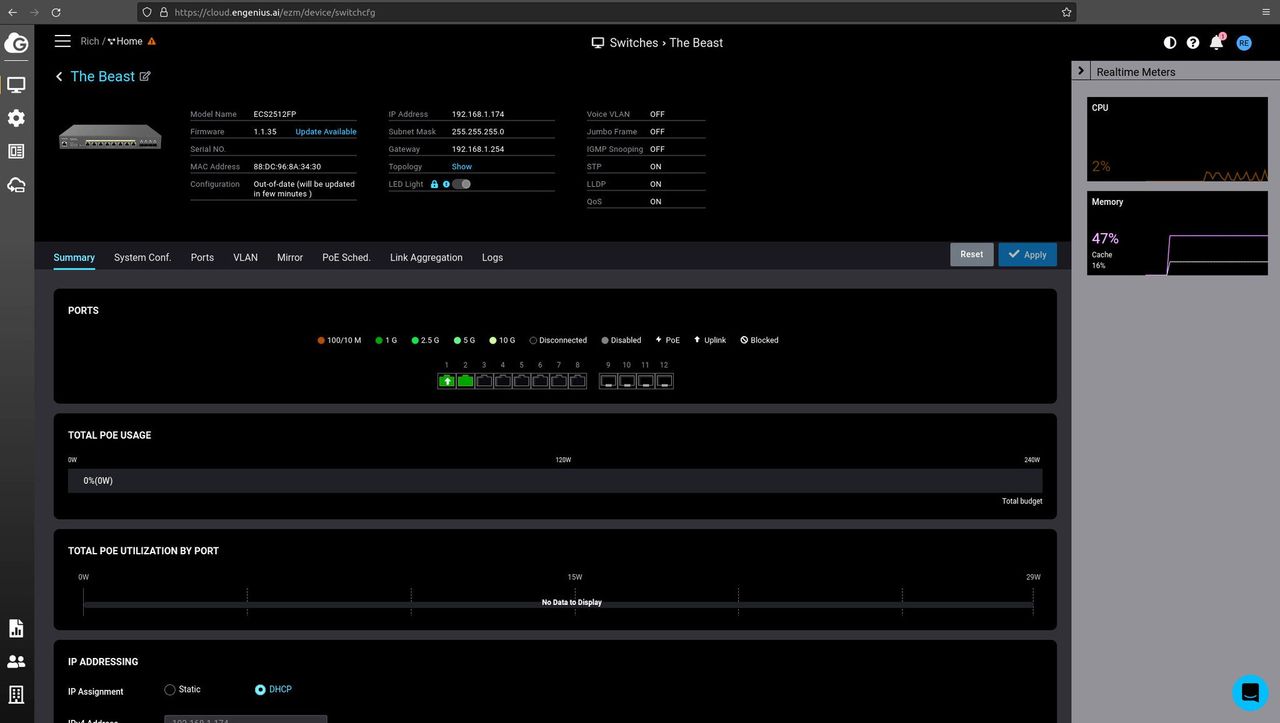Click the model name ECS2512FP
This screenshot has width=1280, height=723.
click(275, 114)
